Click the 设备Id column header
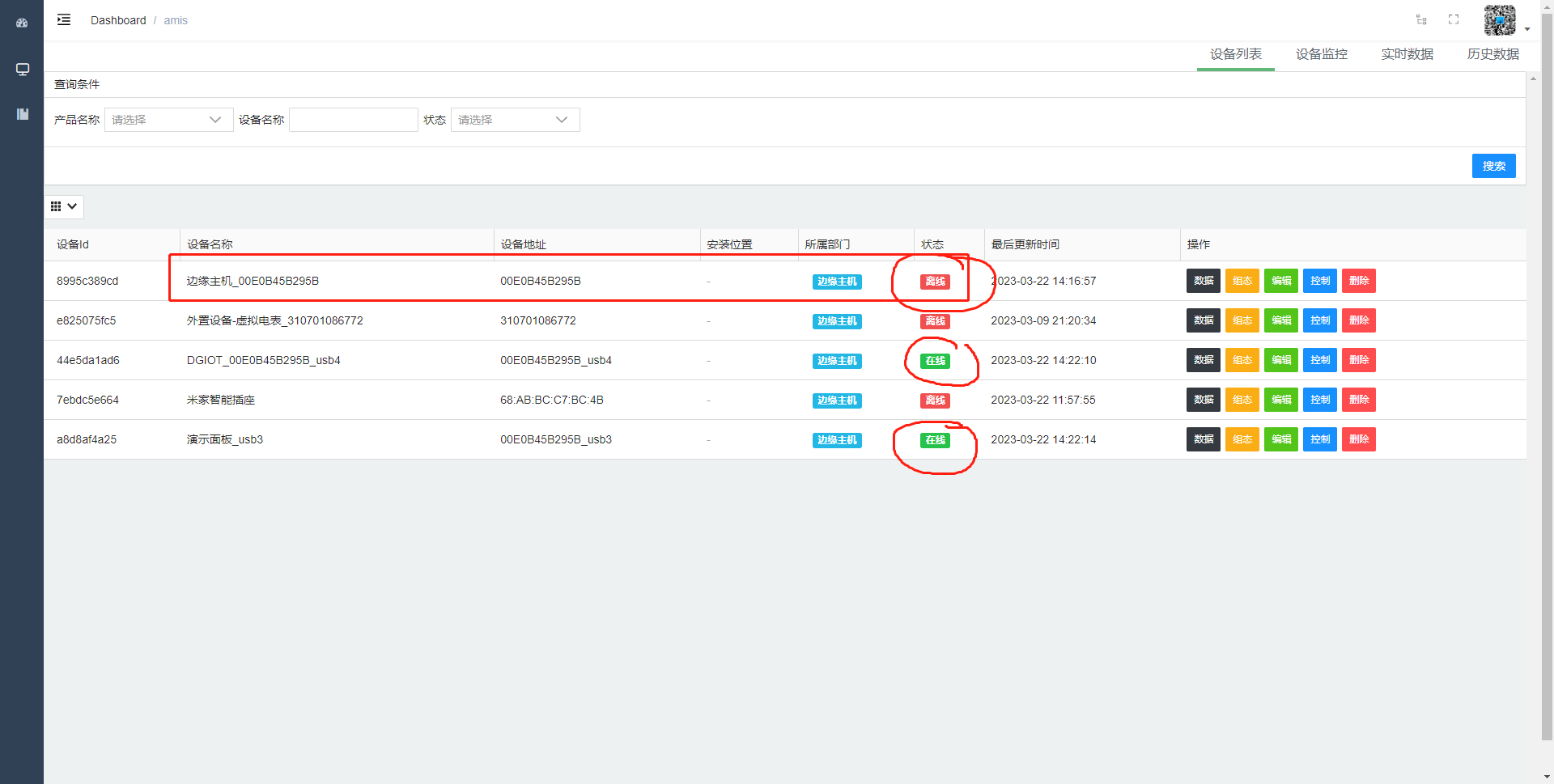This screenshot has height=784, width=1554. coord(73,244)
